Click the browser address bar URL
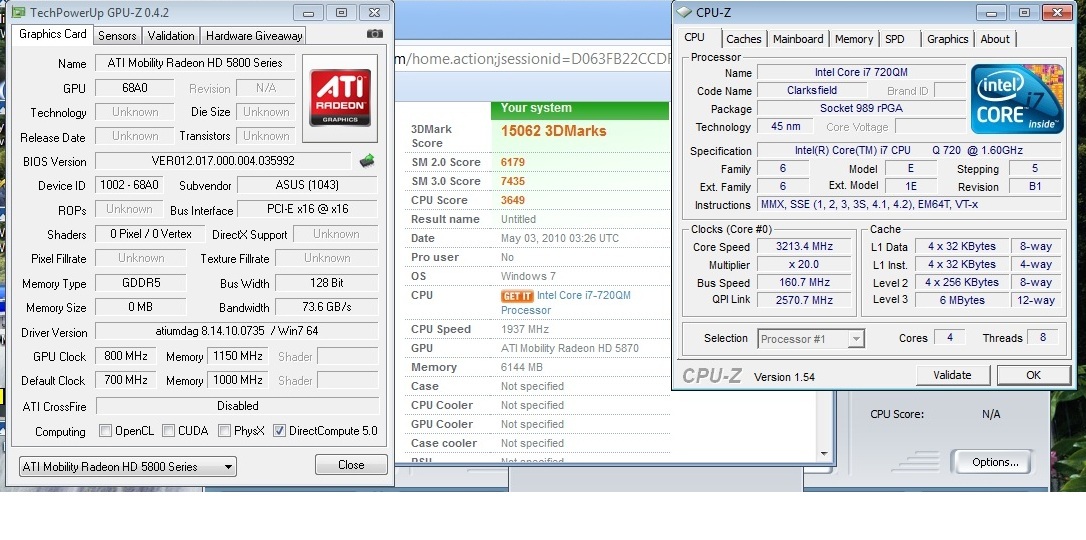The height and width of the screenshot is (540, 1086). pos(533,59)
